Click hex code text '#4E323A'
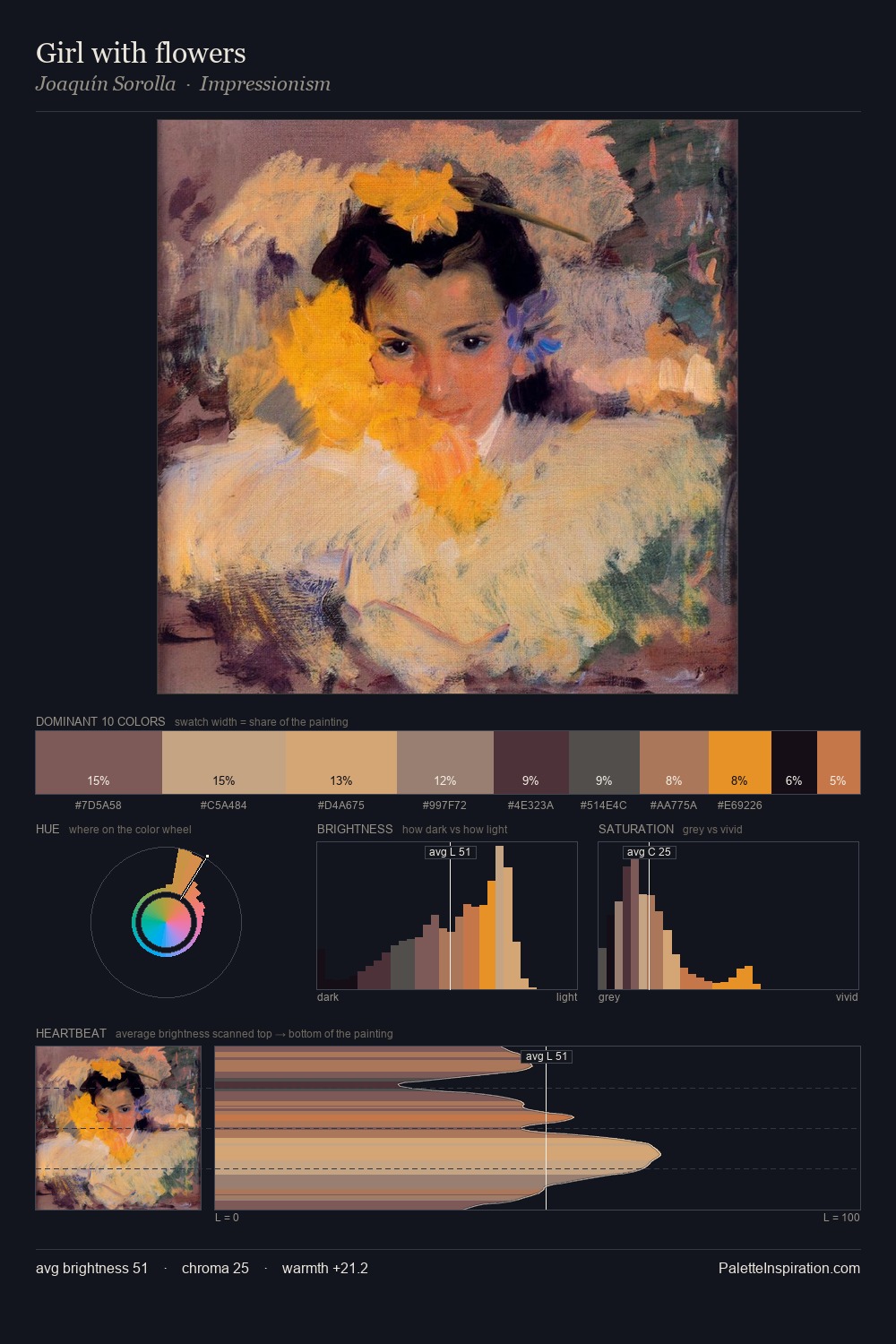The image size is (896, 1344). click(x=531, y=805)
